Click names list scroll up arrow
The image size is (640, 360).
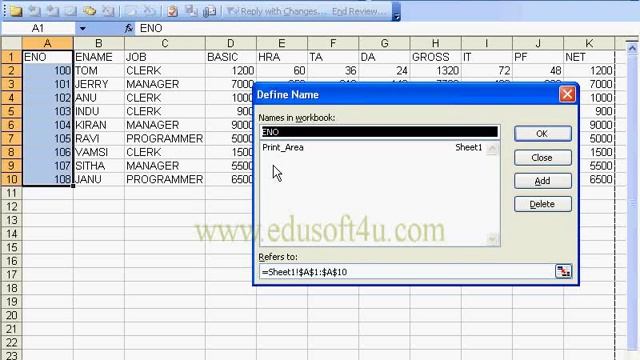click(x=492, y=148)
